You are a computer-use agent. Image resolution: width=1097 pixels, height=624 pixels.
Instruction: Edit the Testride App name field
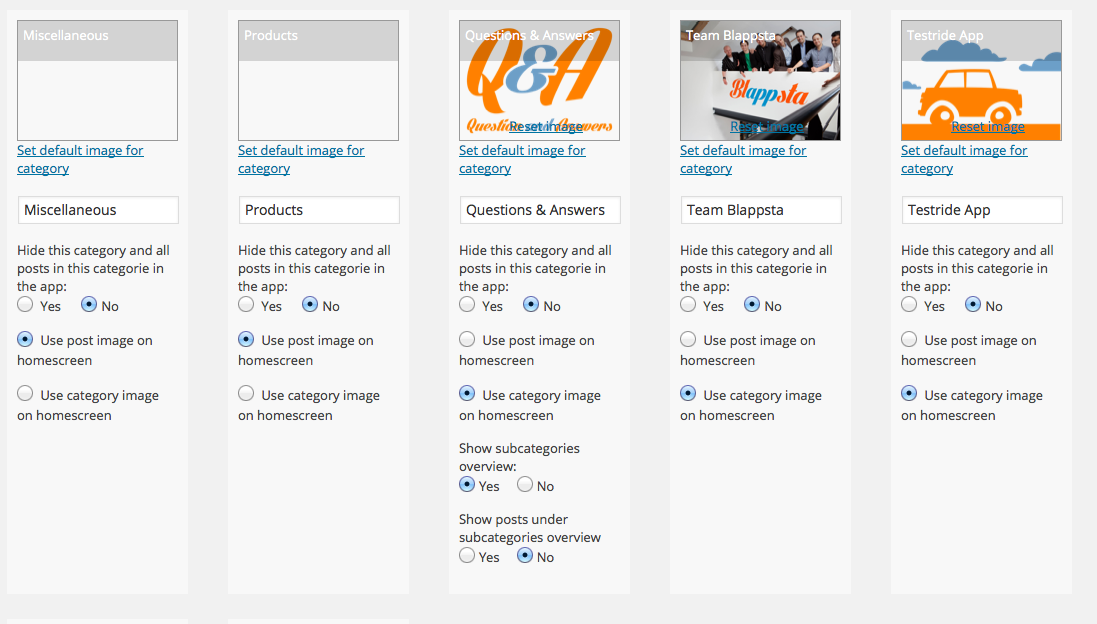point(982,210)
